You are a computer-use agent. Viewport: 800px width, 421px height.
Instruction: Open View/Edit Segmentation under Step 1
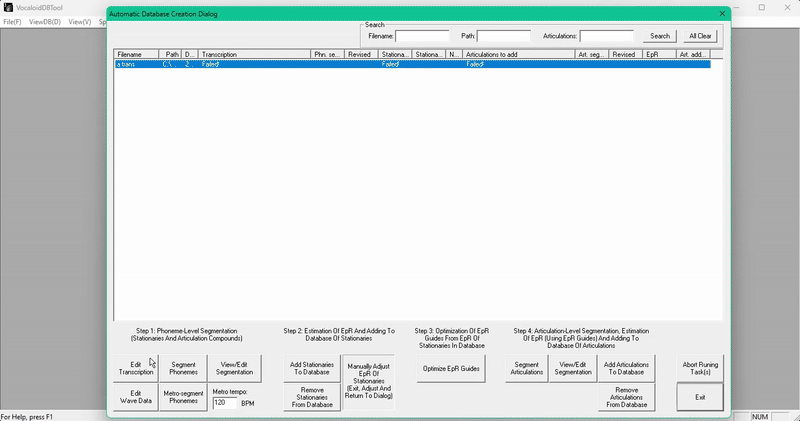[x=235, y=368]
